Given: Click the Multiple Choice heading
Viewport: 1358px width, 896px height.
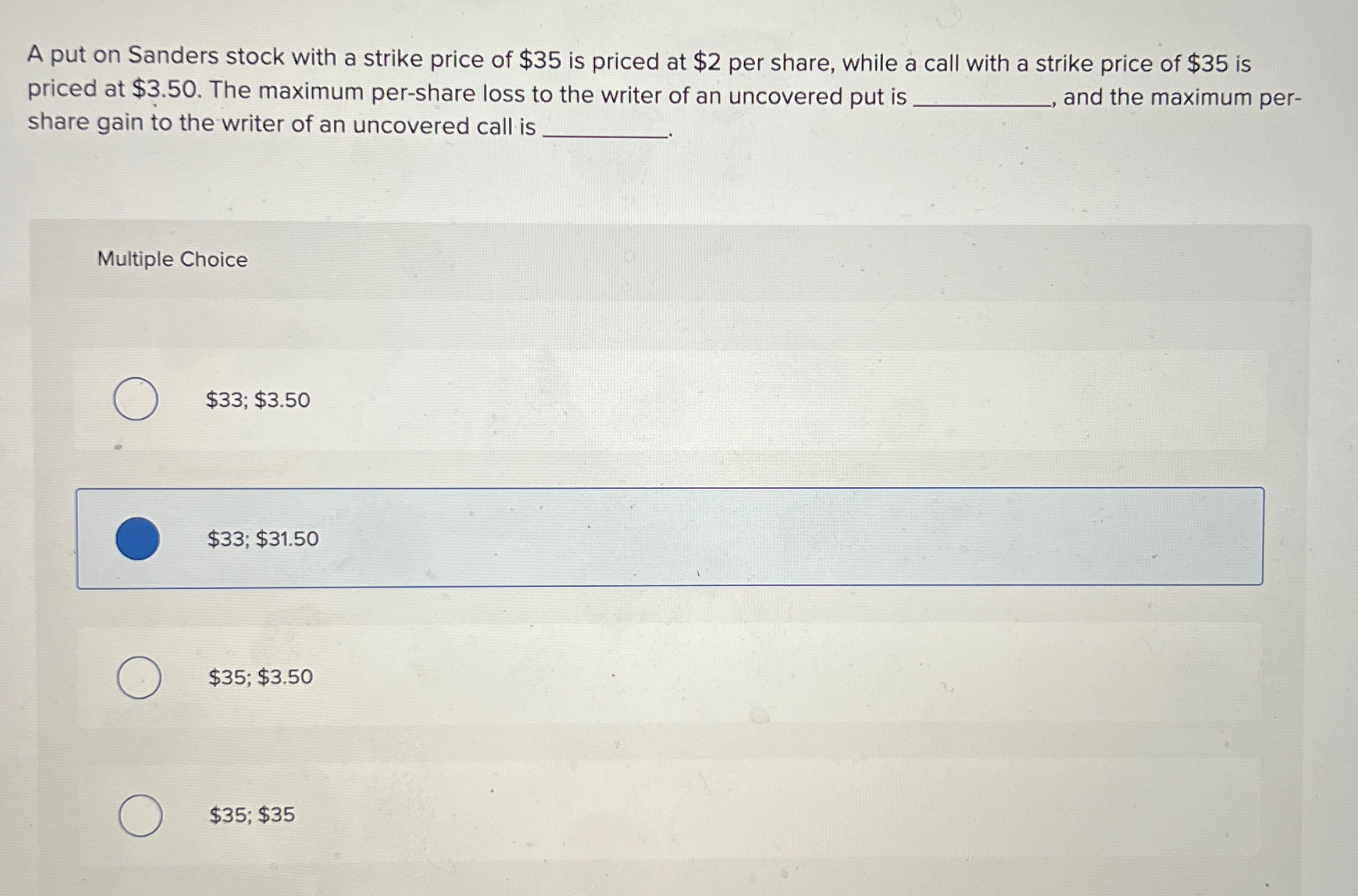Looking at the screenshot, I should (172, 260).
